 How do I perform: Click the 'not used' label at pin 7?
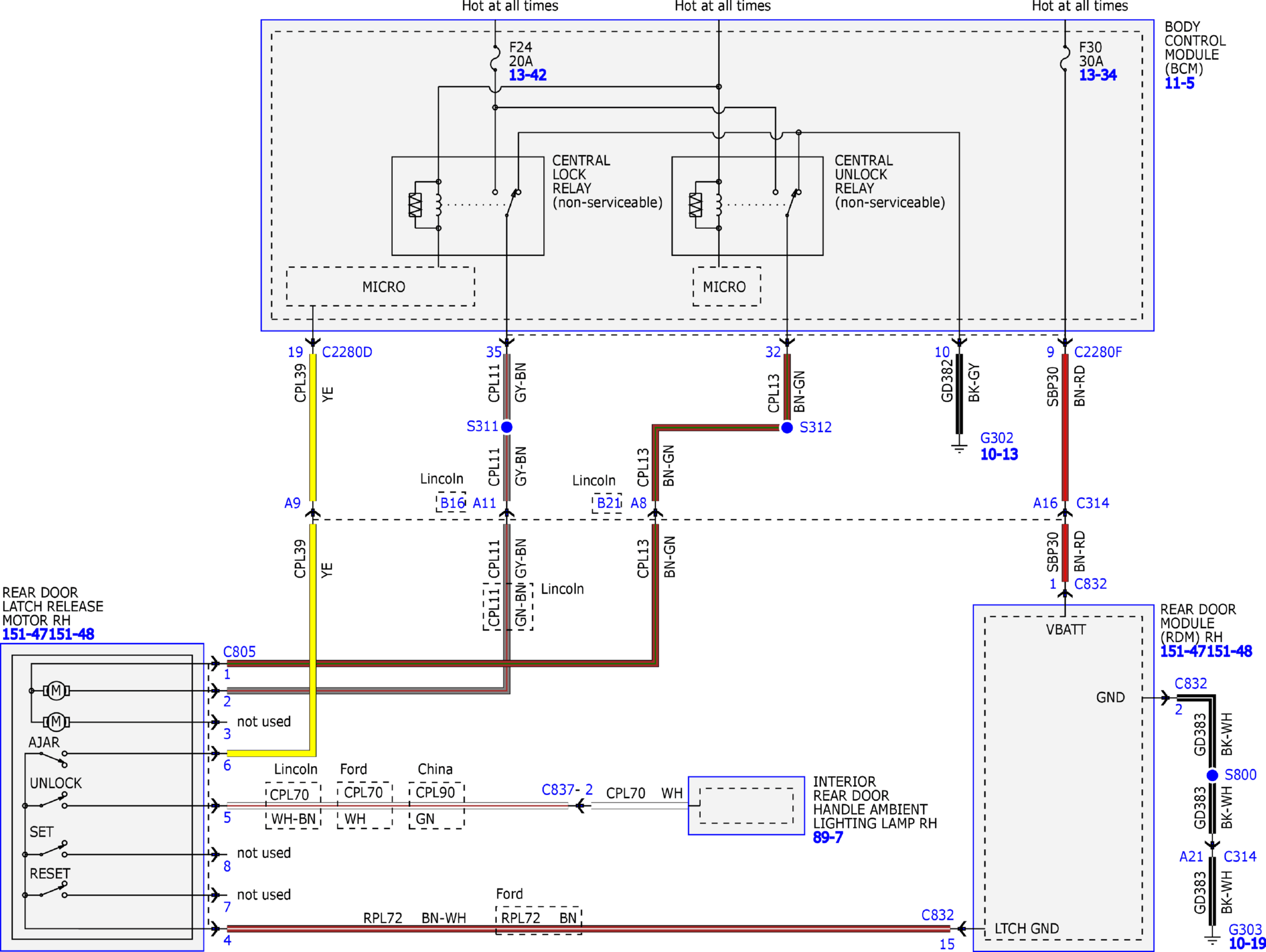[x=264, y=895]
